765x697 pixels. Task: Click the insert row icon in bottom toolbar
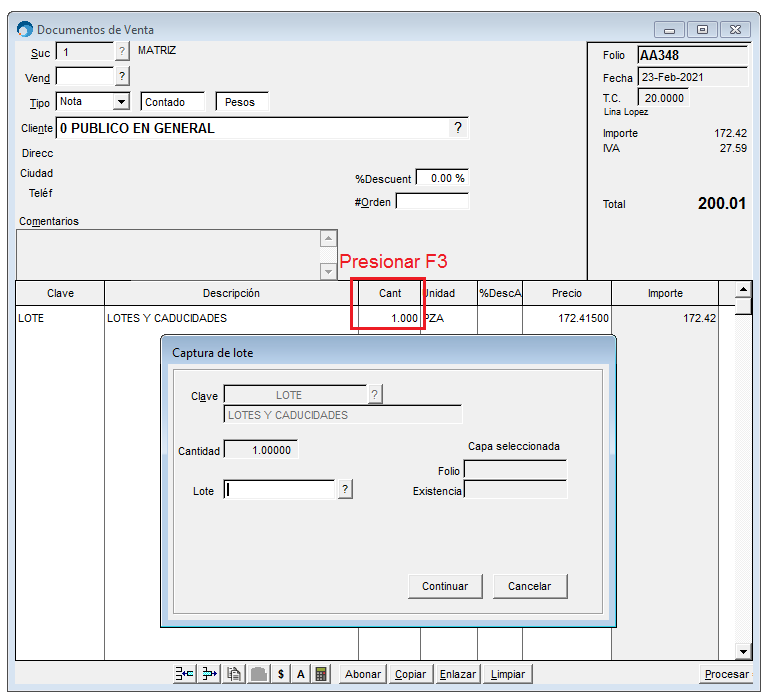click(x=184, y=674)
